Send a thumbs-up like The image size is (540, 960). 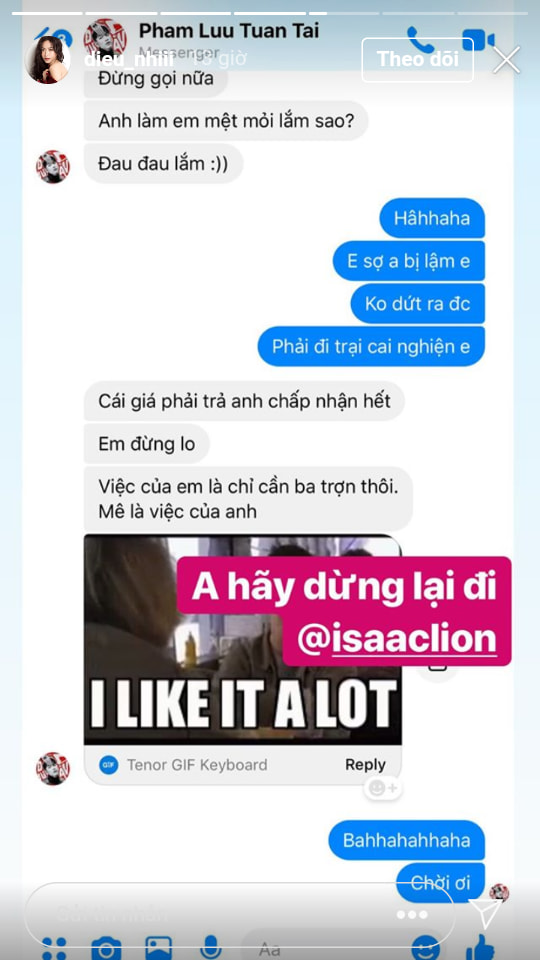(480, 948)
